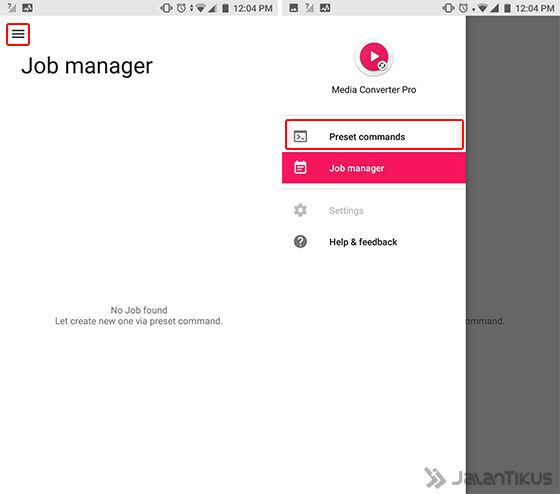560x494 pixels.
Task: Open Settings from the drawer
Action: (374, 210)
